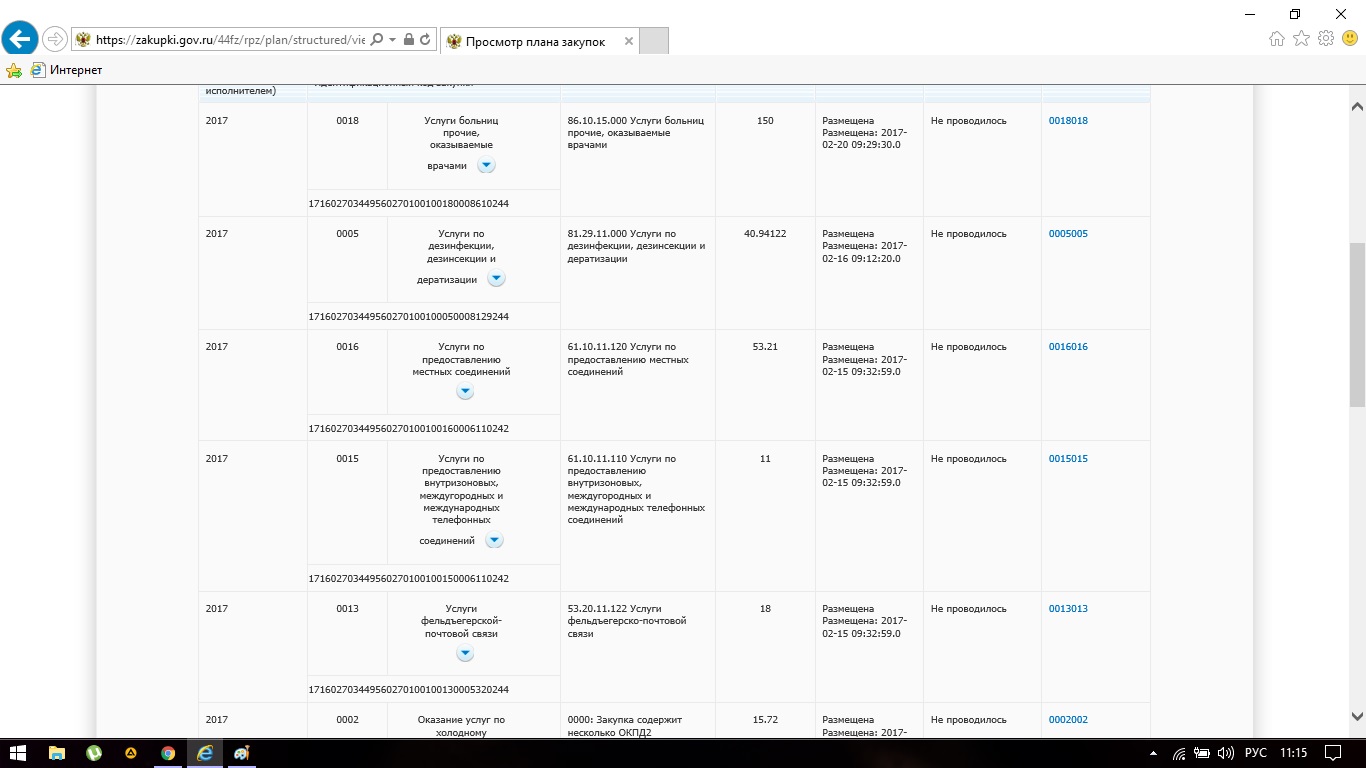Click the smiley feedback icon
1366x768 pixels.
click(1349, 39)
